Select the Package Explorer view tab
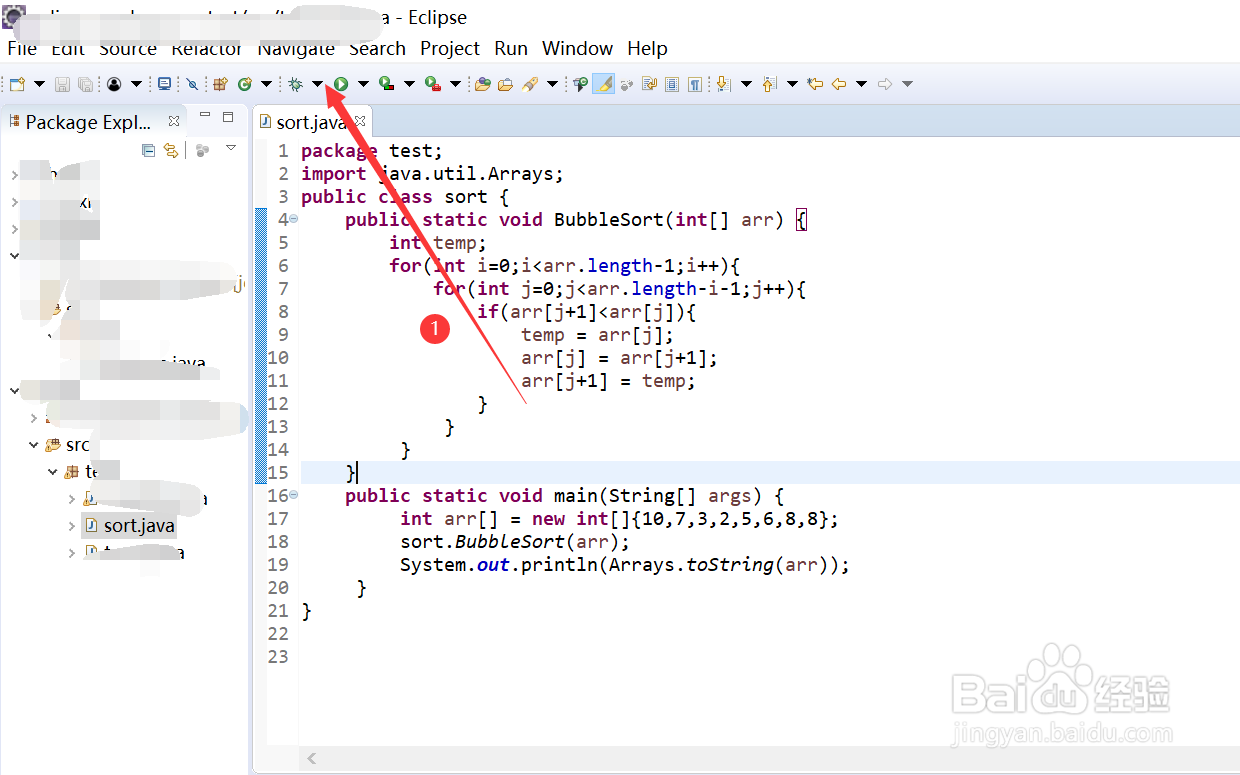The width and height of the screenshot is (1240, 775). coord(88,122)
